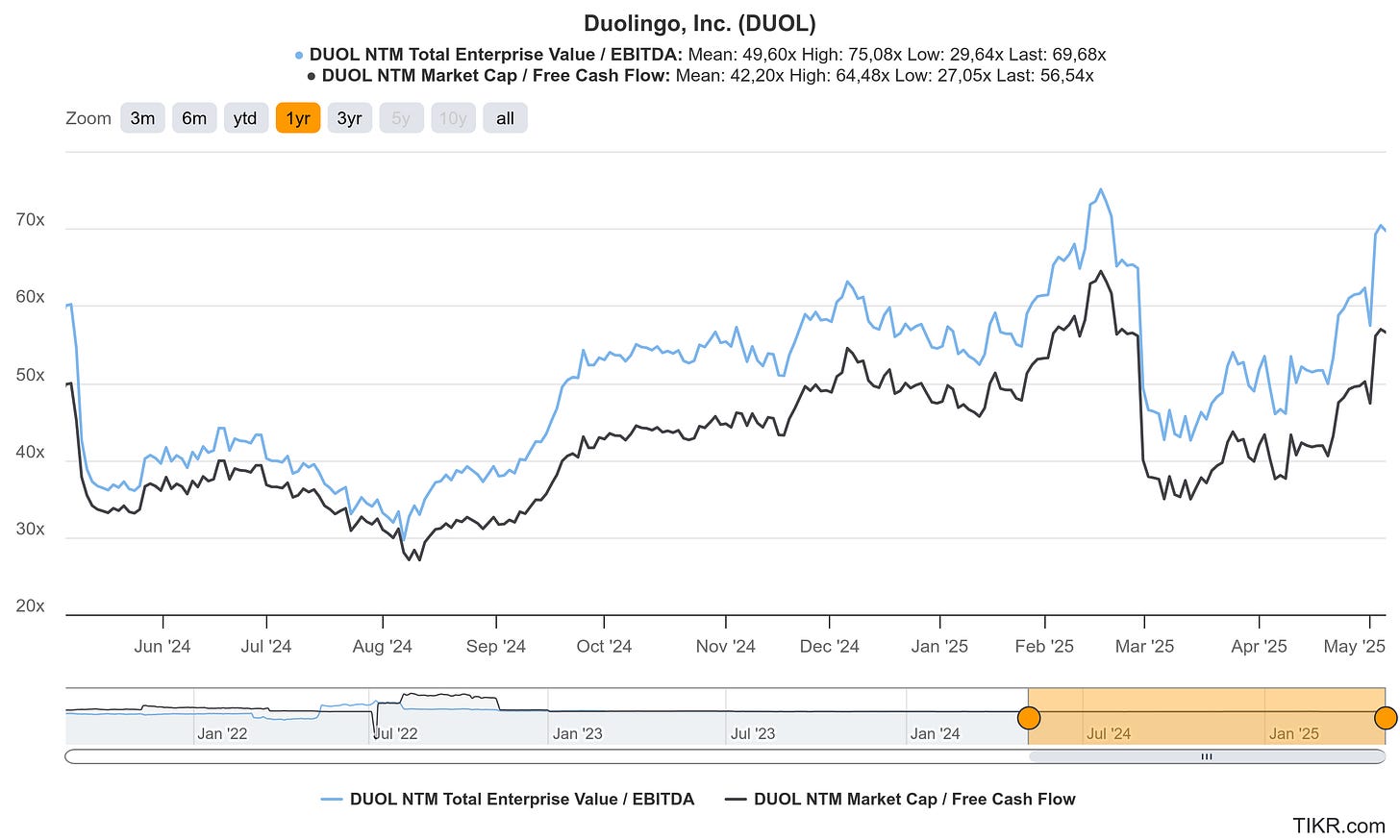The width and height of the screenshot is (1400, 840).
Task: Click the Oct '24 x-axis label
Action: (604, 646)
